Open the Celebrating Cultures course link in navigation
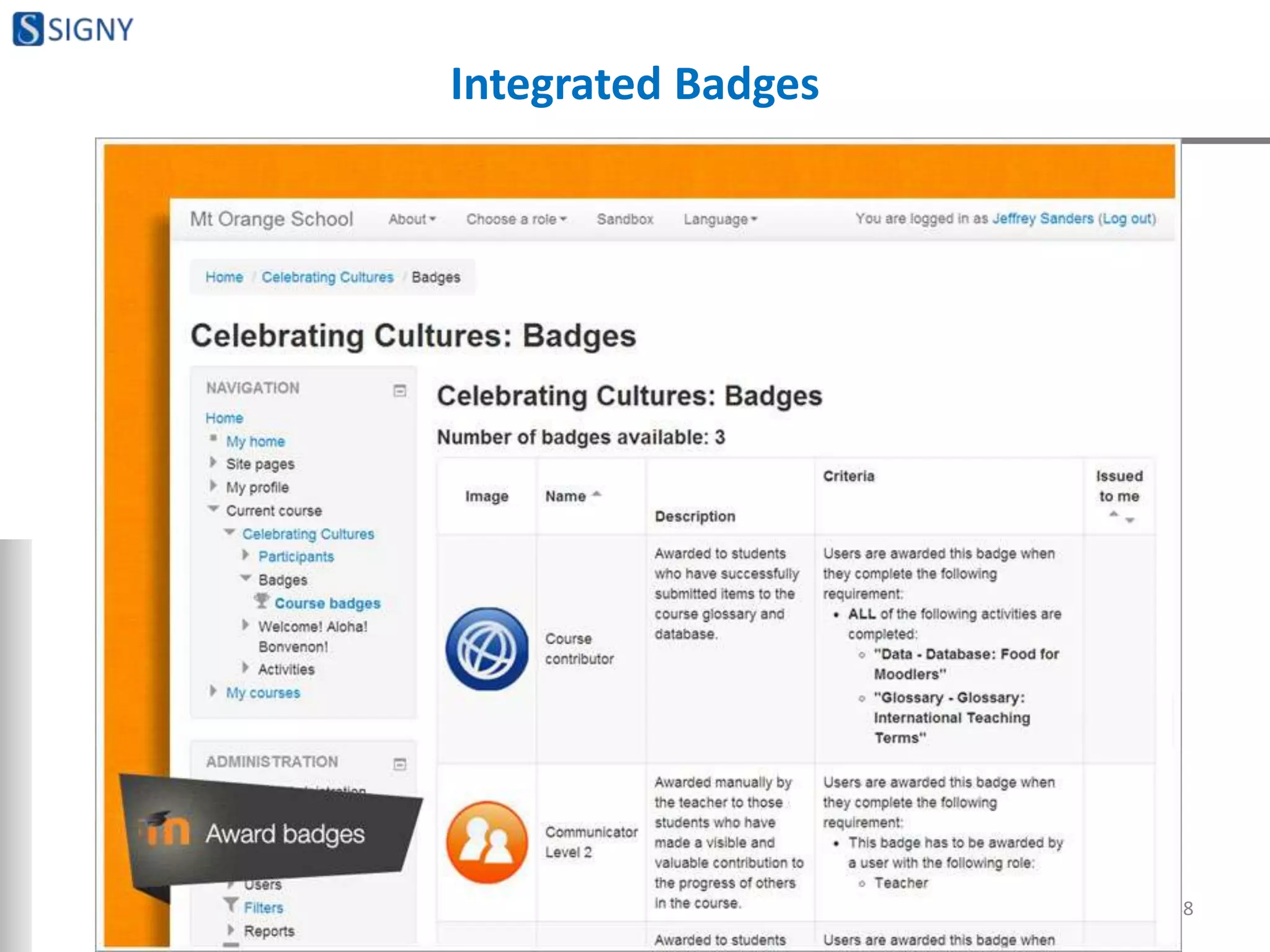This screenshot has width=1270, height=952. click(x=308, y=534)
